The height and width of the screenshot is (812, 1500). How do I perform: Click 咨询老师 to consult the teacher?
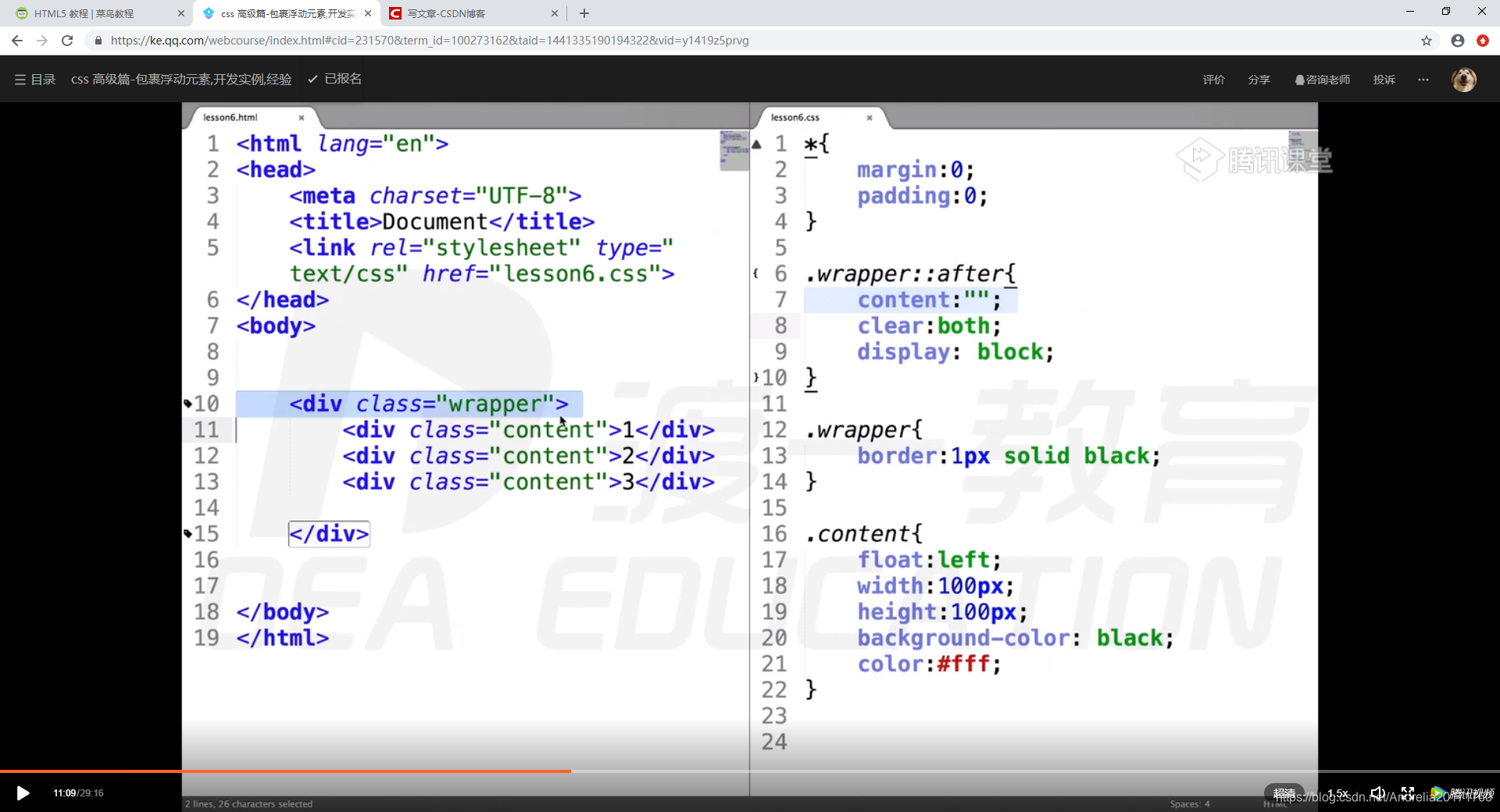pos(1323,80)
